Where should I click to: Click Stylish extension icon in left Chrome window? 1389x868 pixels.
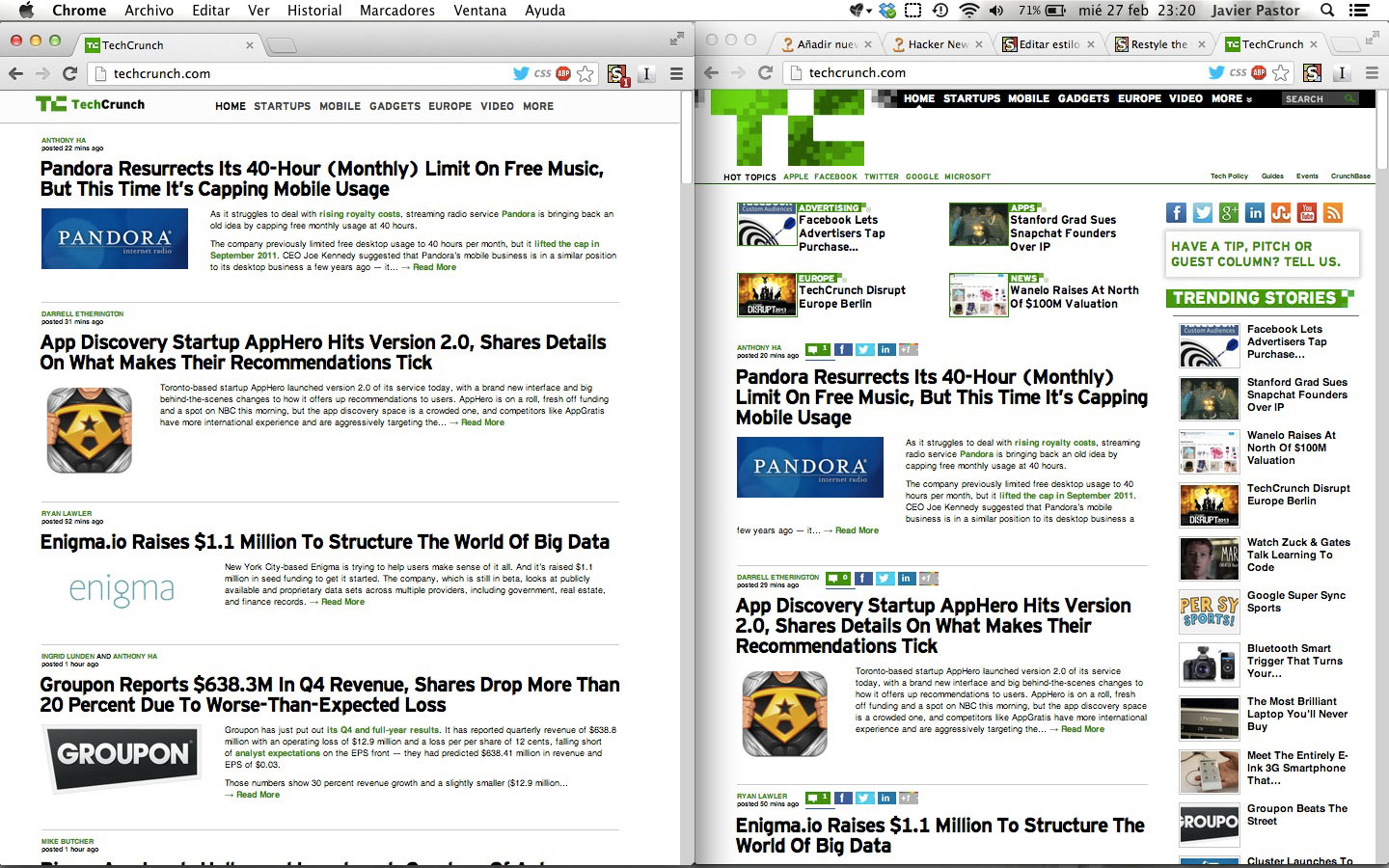point(617,73)
